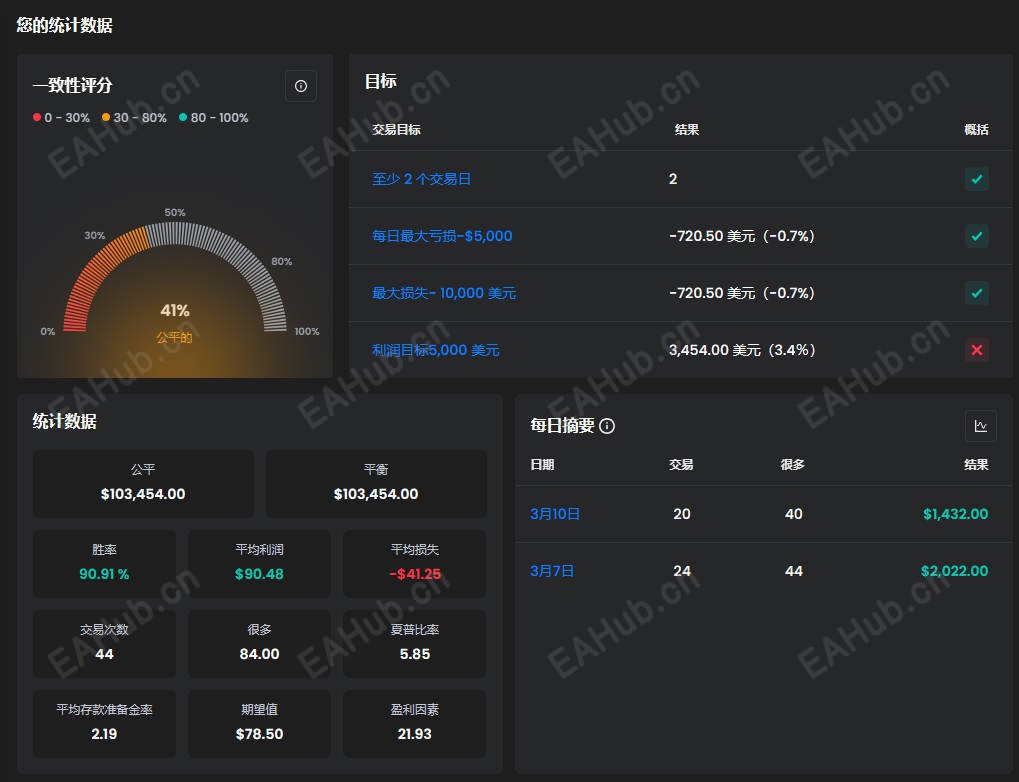Open the 至少 2 个交易日 objective link
Screen dimensions: 1019x782
coord(421,179)
